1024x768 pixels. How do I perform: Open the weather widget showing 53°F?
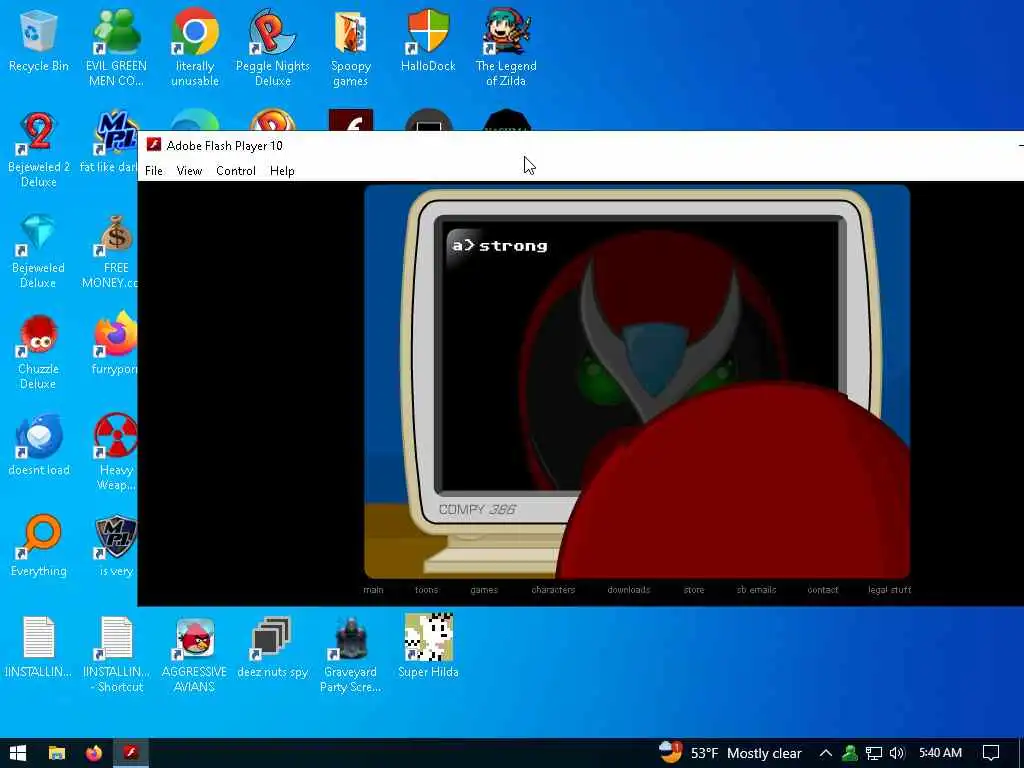(729, 753)
